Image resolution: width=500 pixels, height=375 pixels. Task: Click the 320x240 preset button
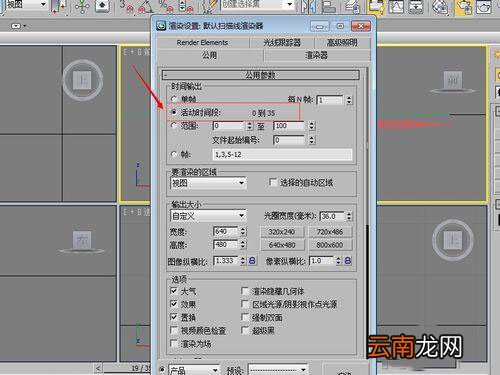tap(282, 232)
